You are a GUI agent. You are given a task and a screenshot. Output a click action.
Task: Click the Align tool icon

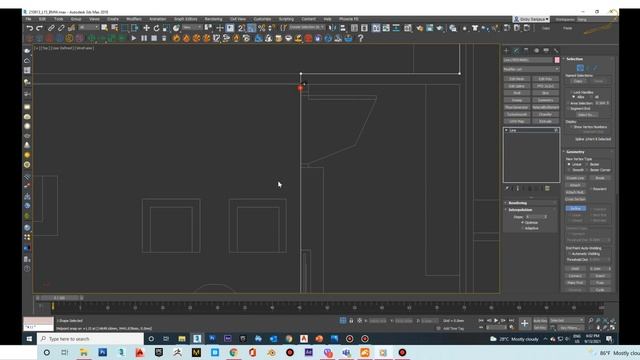pos(343,28)
